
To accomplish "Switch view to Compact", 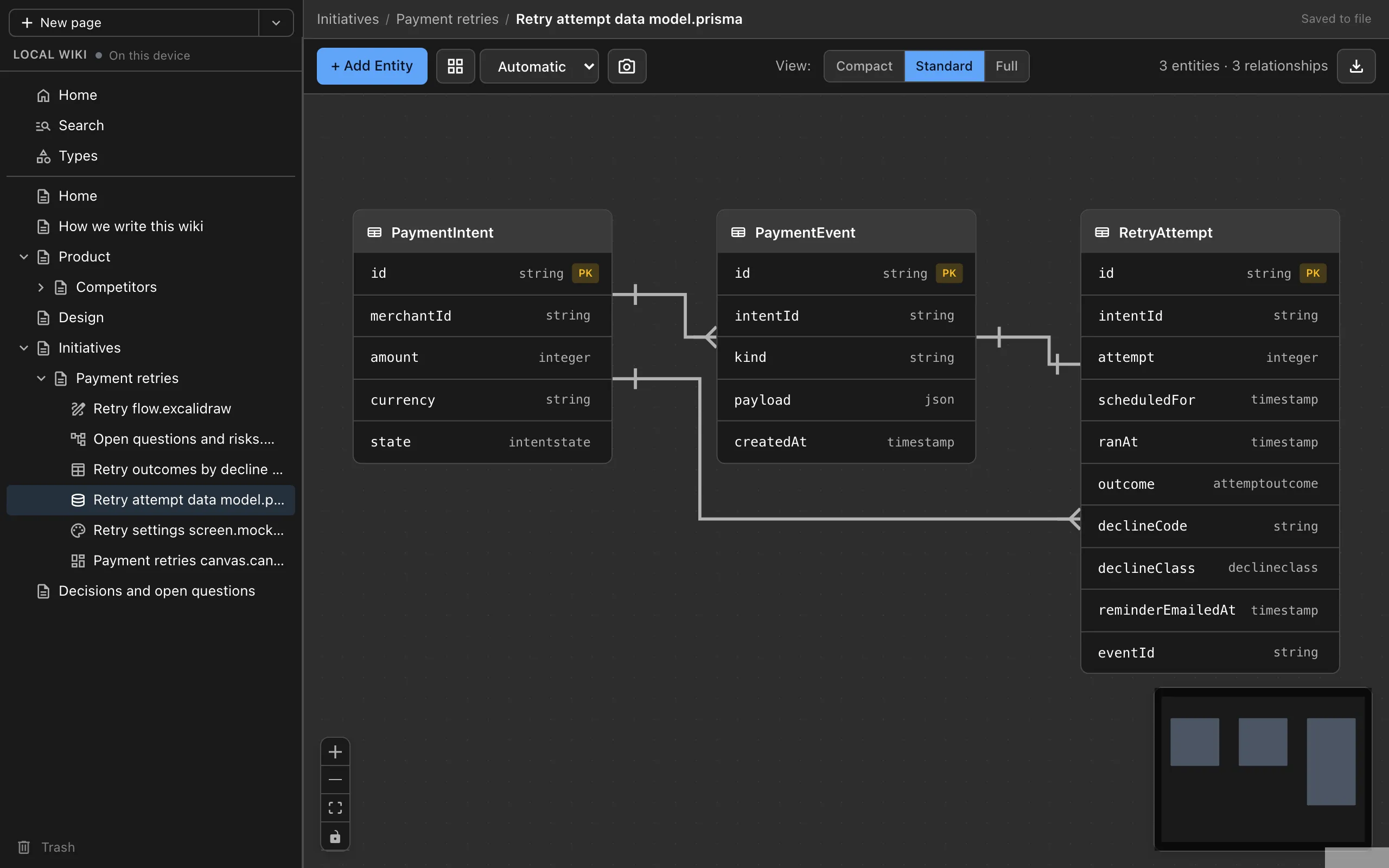I will 864,66.
